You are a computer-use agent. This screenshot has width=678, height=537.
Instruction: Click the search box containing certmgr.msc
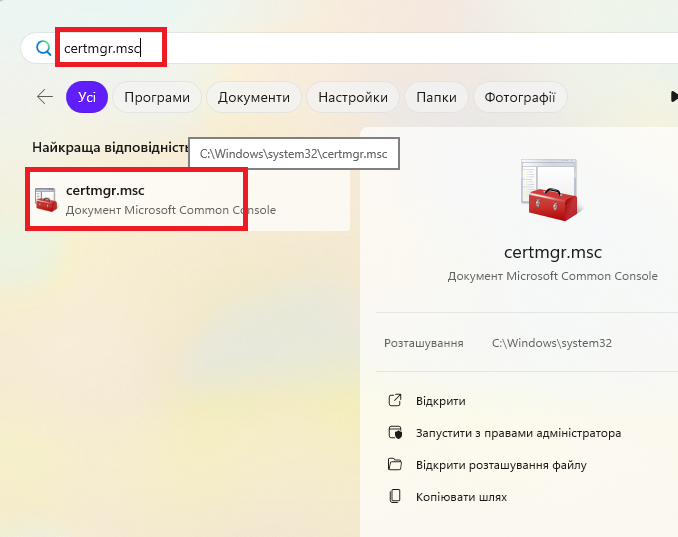tap(349, 48)
